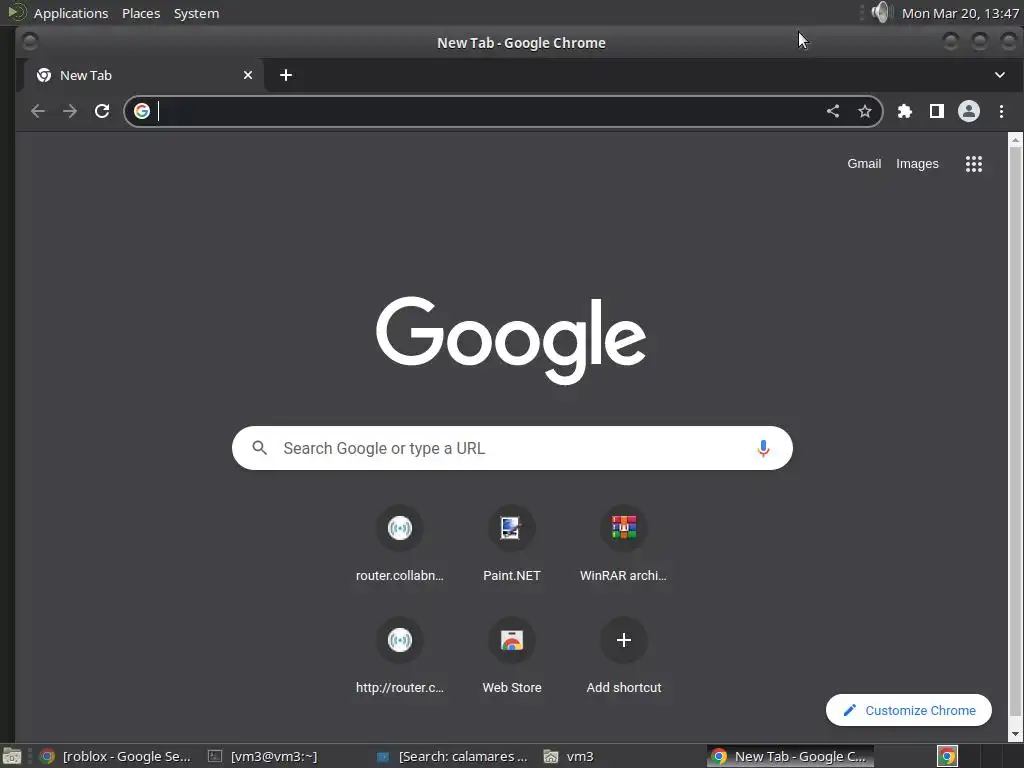
Task: Share this page using the share icon
Action: pyautogui.click(x=833, y=111)
